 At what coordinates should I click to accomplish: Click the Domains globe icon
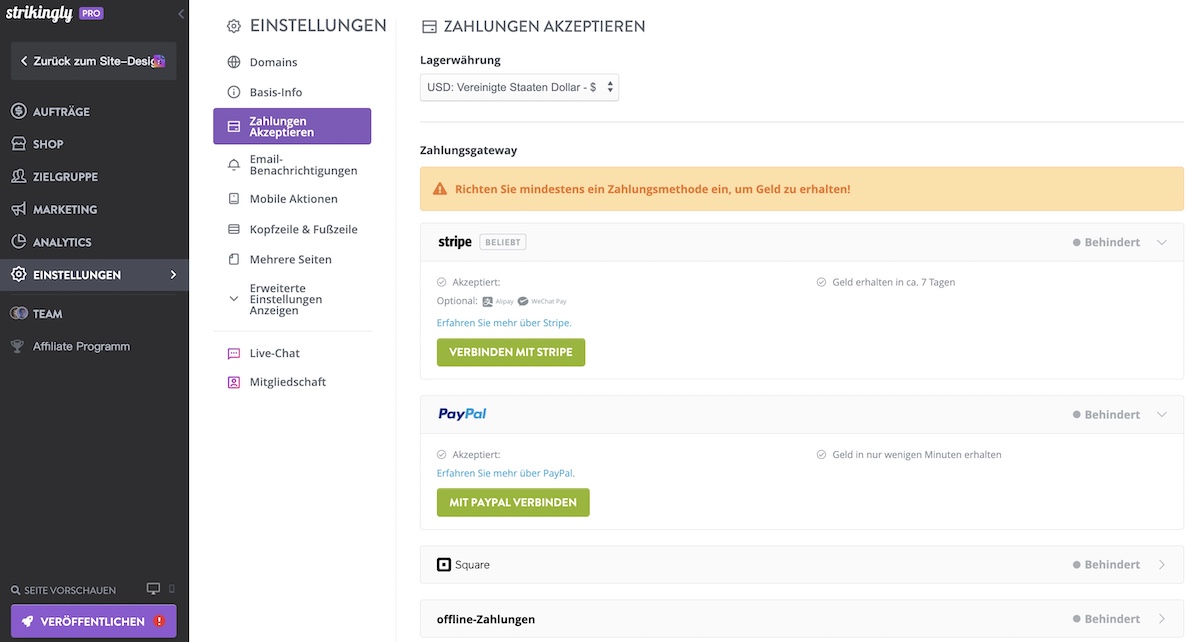[x=234, y=62]
